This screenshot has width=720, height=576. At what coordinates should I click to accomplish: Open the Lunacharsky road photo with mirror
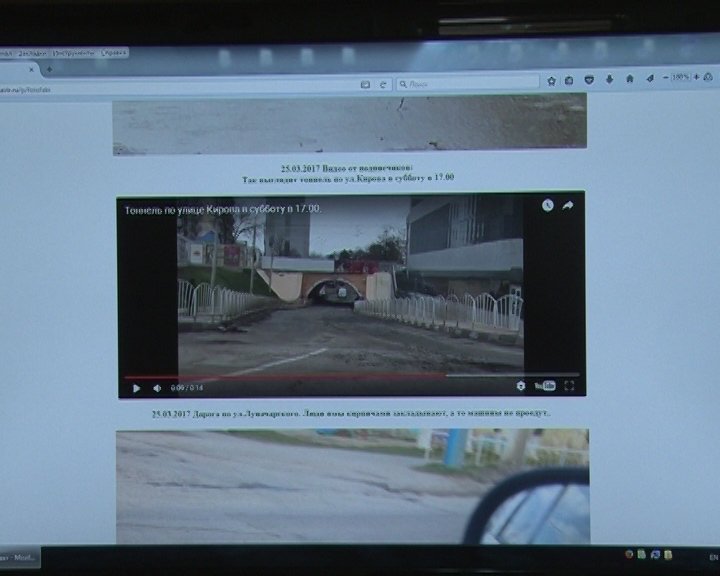click(353, 486)
